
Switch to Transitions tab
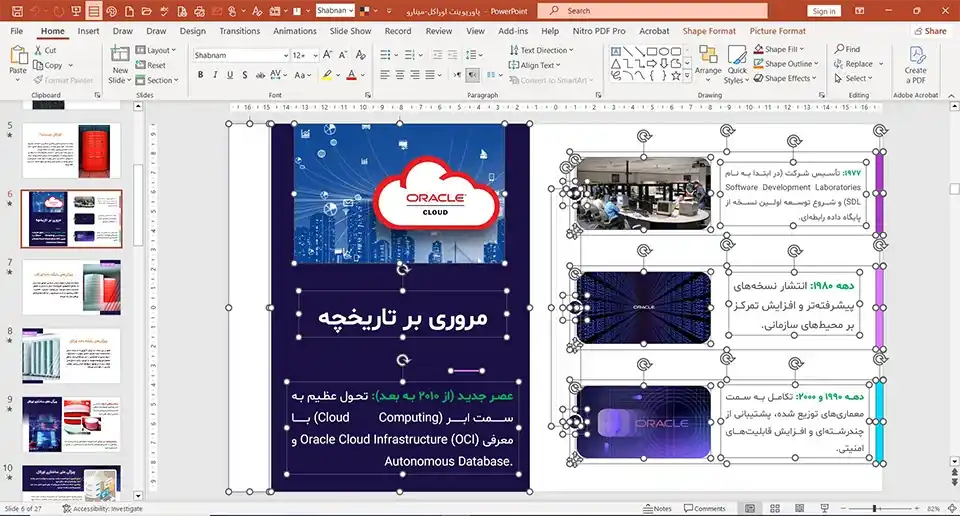click(239, 31)
